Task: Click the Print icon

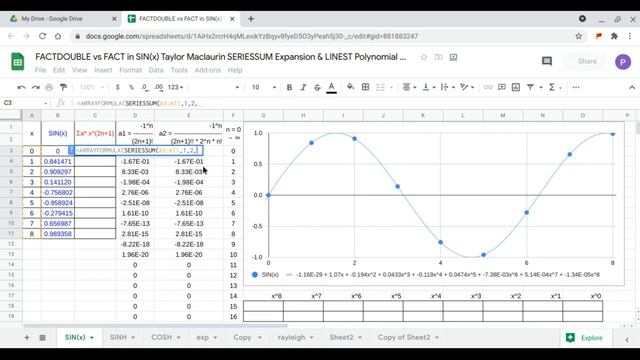Action: [49, 87]
